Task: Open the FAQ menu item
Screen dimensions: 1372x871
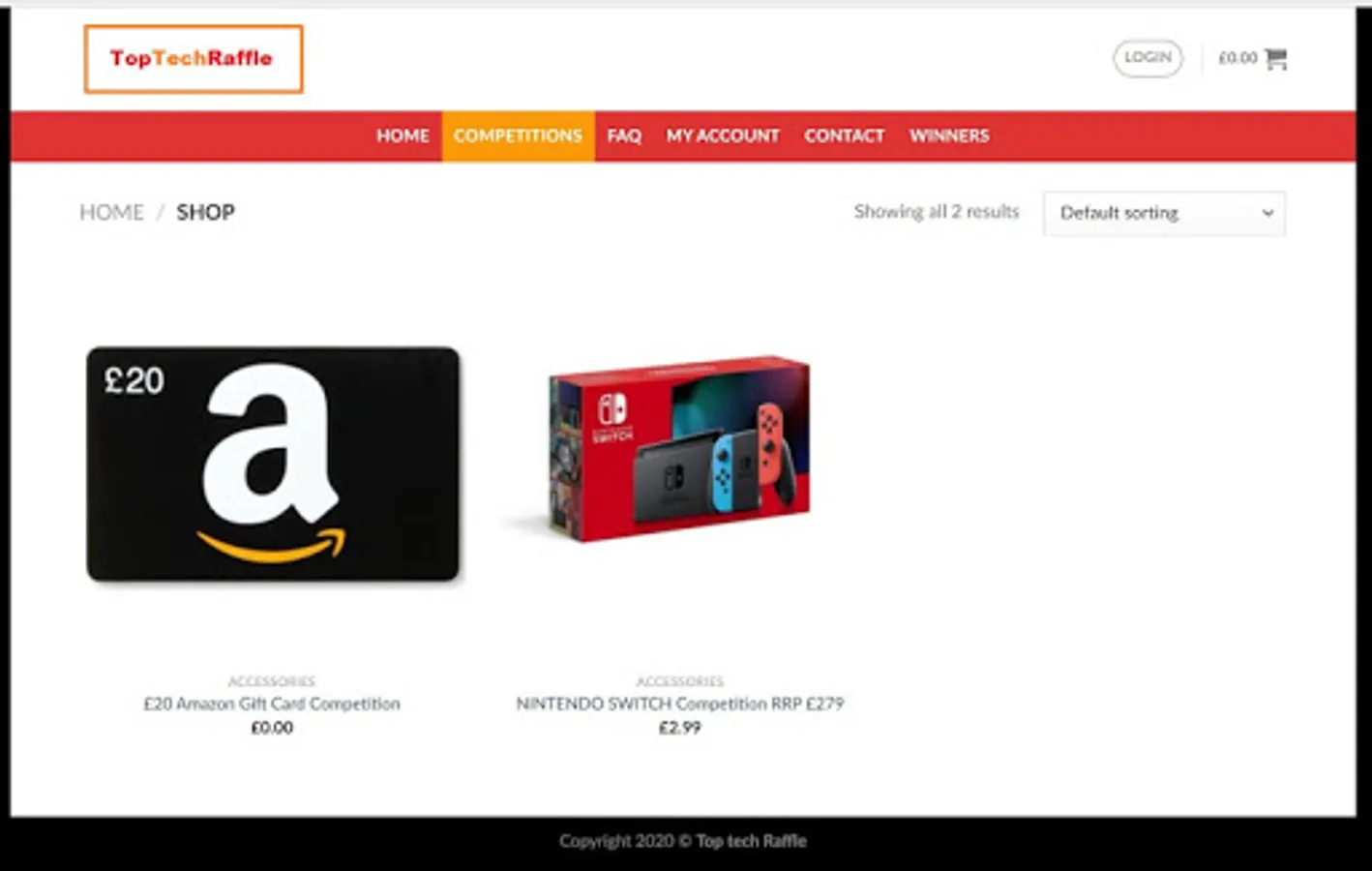Action: pyautogui.click(x=624, y=135)
